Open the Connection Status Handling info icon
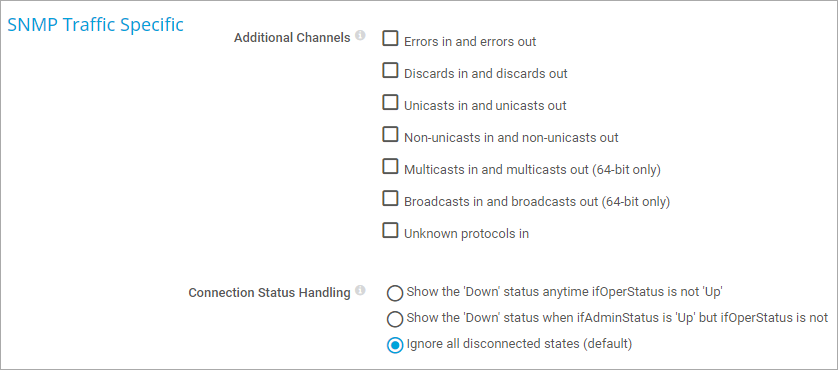This screenshot has width=838, height=370. pos(360,291)
